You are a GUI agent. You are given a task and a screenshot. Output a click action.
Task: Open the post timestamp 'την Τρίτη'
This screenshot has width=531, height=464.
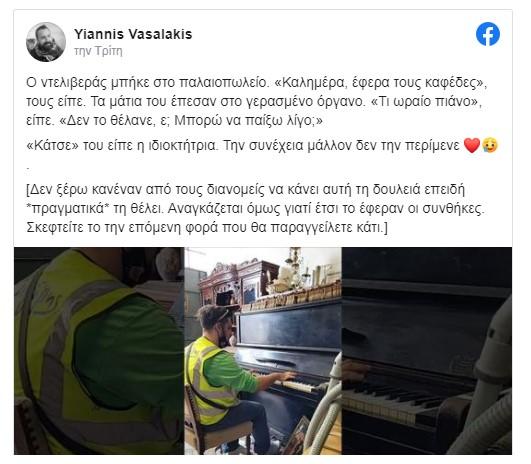pos(98,51)
